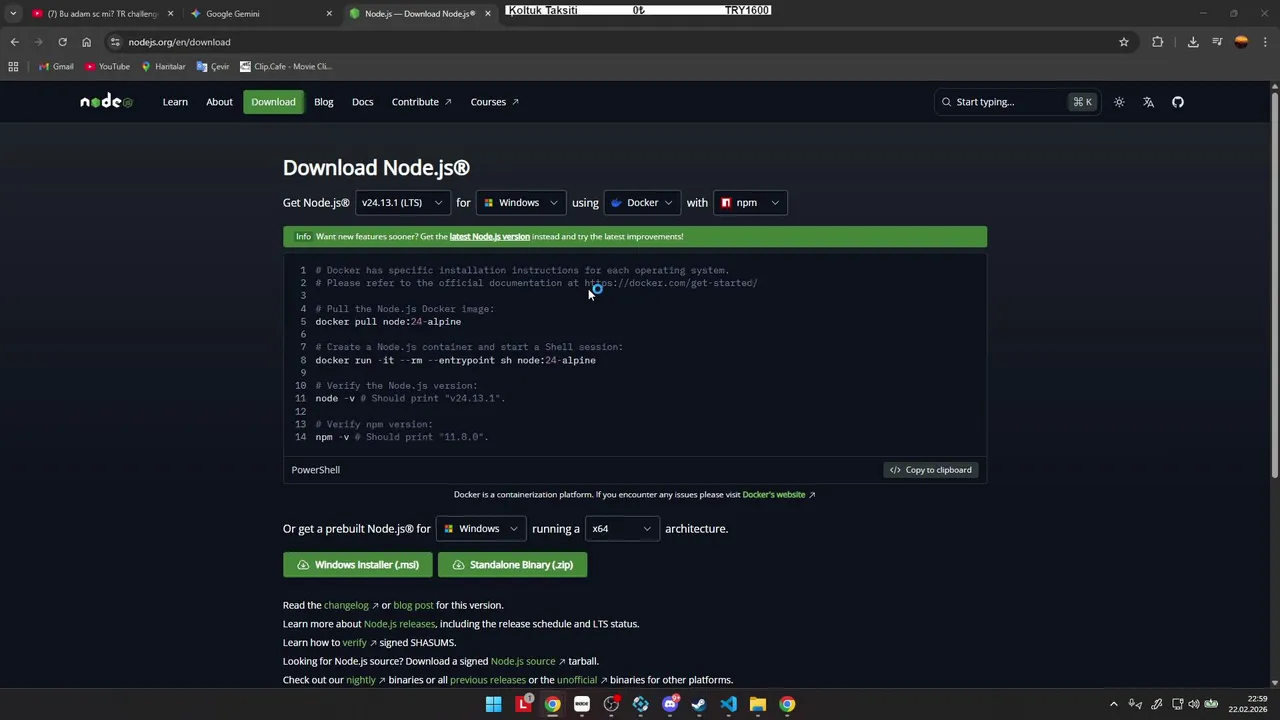Open the volume icon in the system tray
Screen dimensions: 1280x720
click(1193, 704)
